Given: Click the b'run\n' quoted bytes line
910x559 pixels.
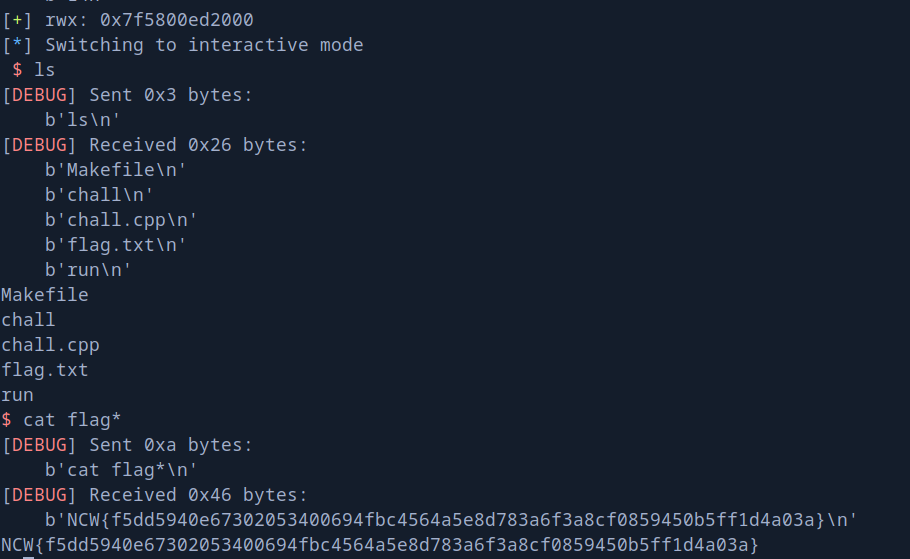Looking at the screenshot, I should pyautogui.click(x=88, y=270).
